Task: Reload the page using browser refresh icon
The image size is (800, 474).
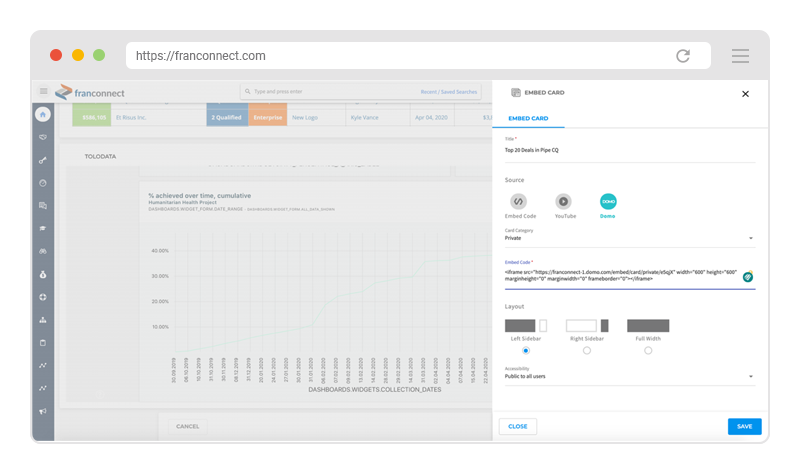Action: (683, 56)
